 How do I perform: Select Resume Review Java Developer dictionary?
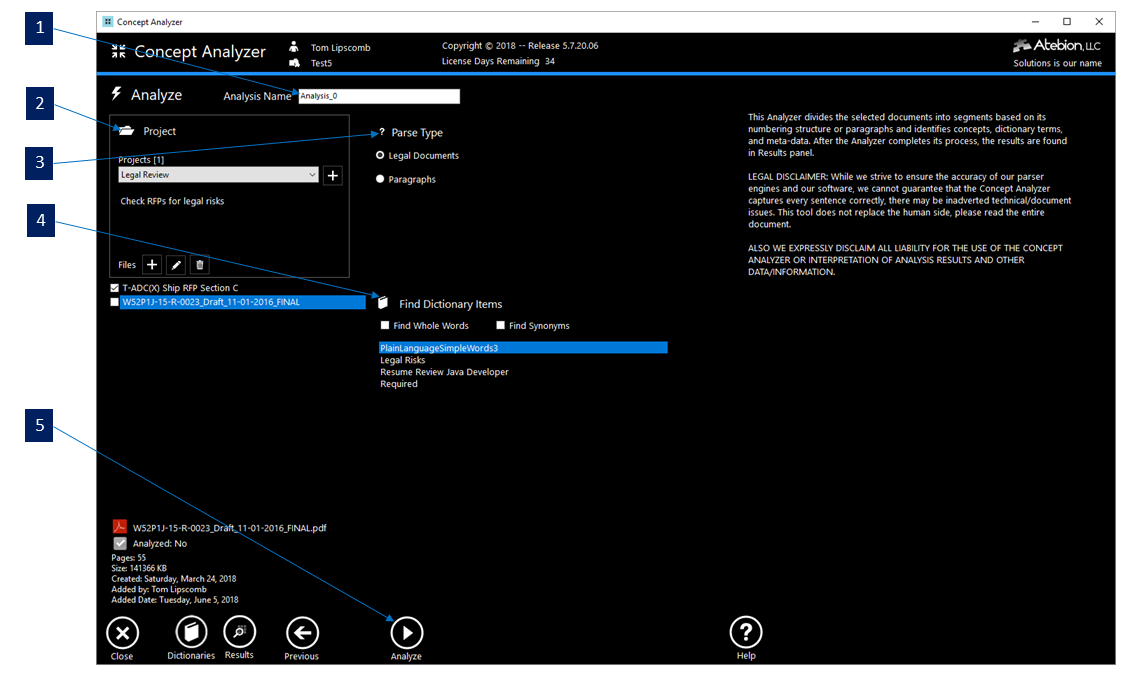pos(444,372)
